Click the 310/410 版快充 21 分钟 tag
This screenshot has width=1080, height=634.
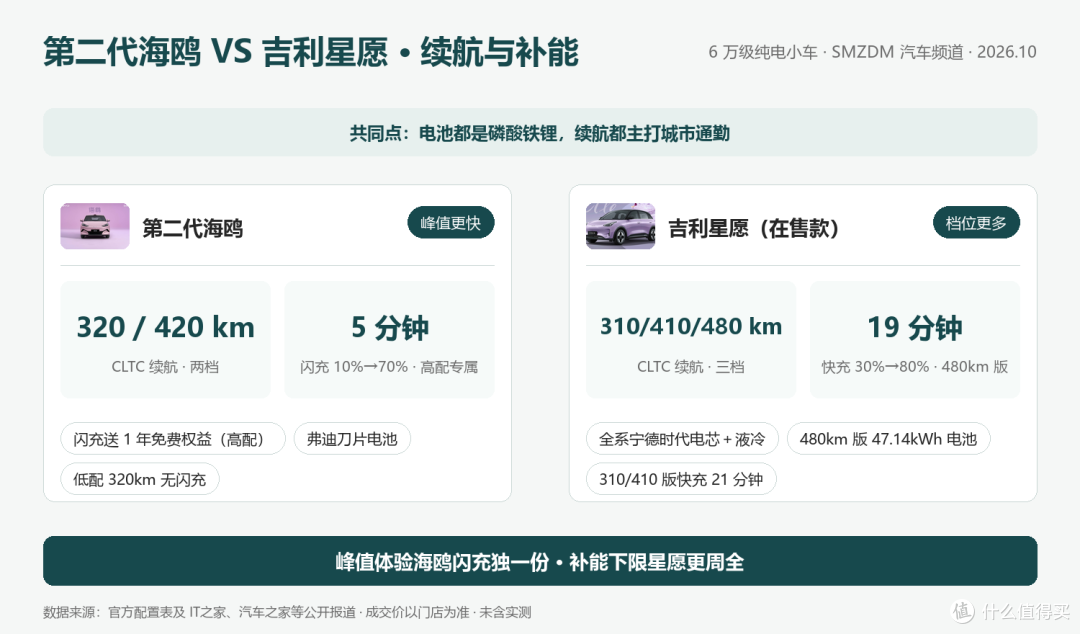click(x=681, y=479)
